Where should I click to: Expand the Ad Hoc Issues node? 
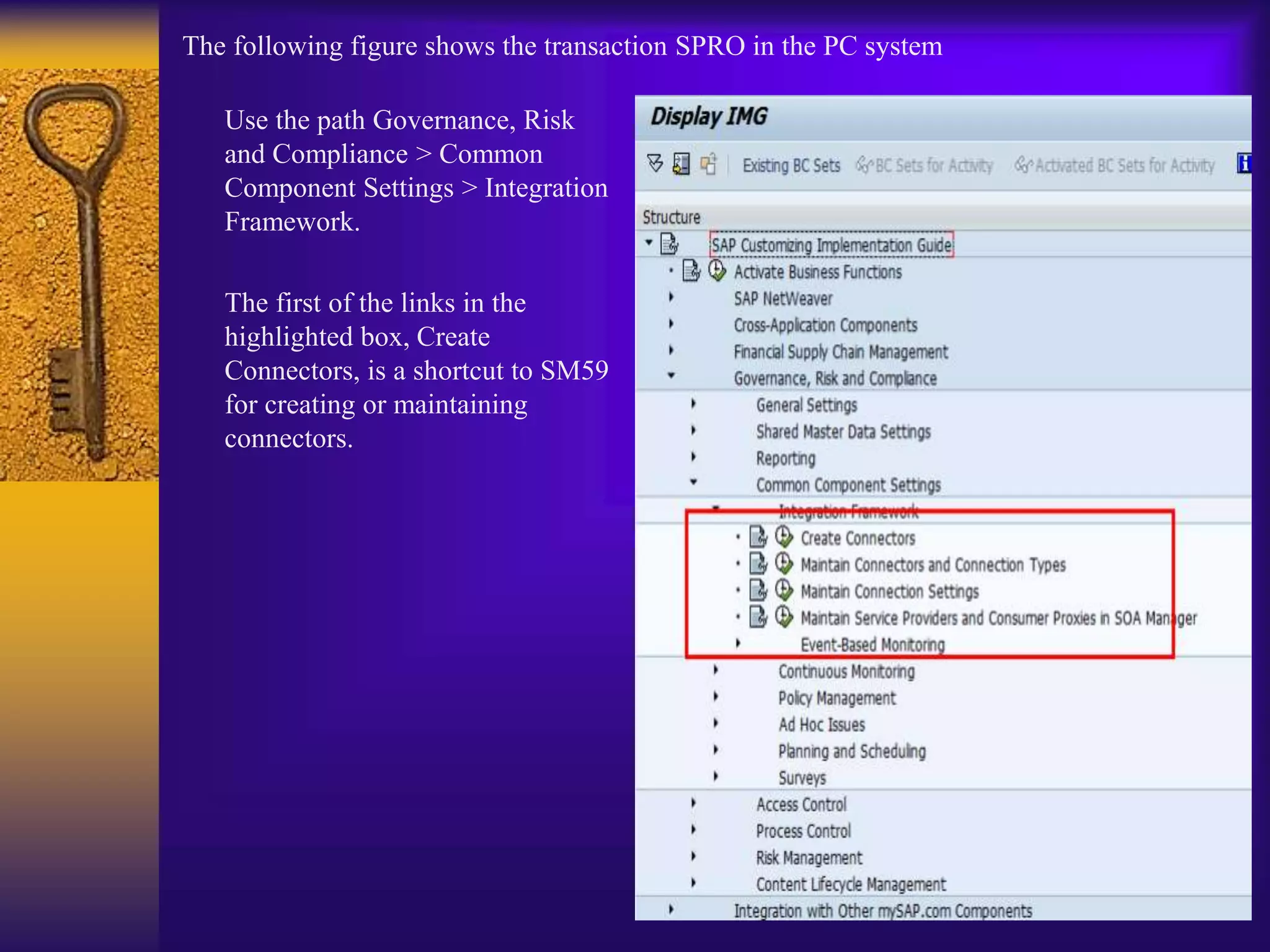pos(716,724)
